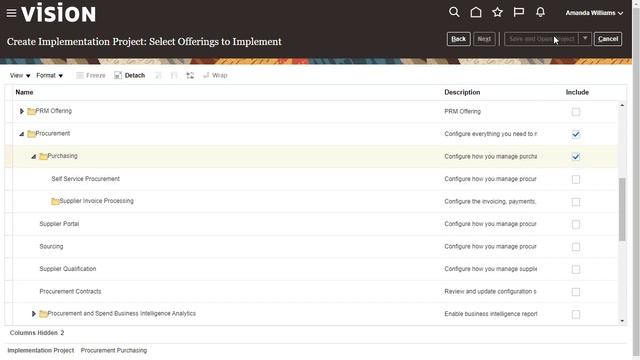Click the expand-all tree icon in toolbar
Image resolution: width=640 pixels, height=360 pixels.
[x=190, y=76]
